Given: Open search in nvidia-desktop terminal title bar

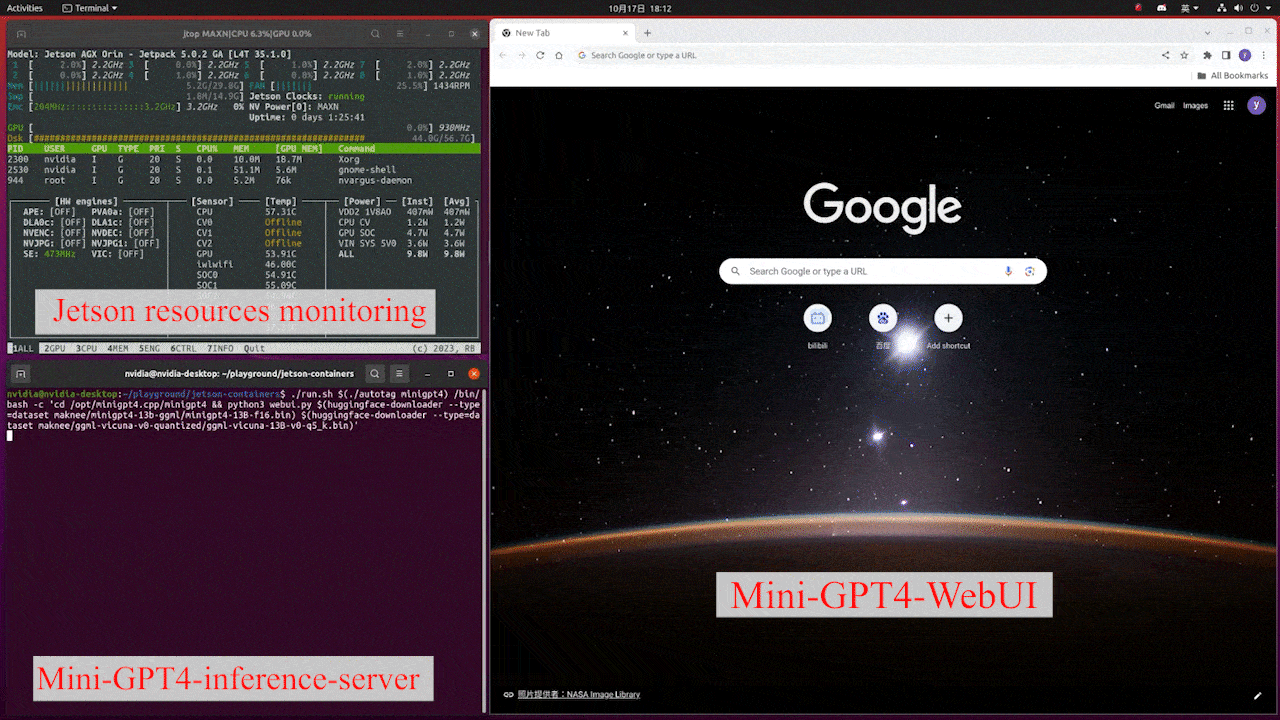Looking at the screenshot, I should pyautogui.click(x=374, y=373).
